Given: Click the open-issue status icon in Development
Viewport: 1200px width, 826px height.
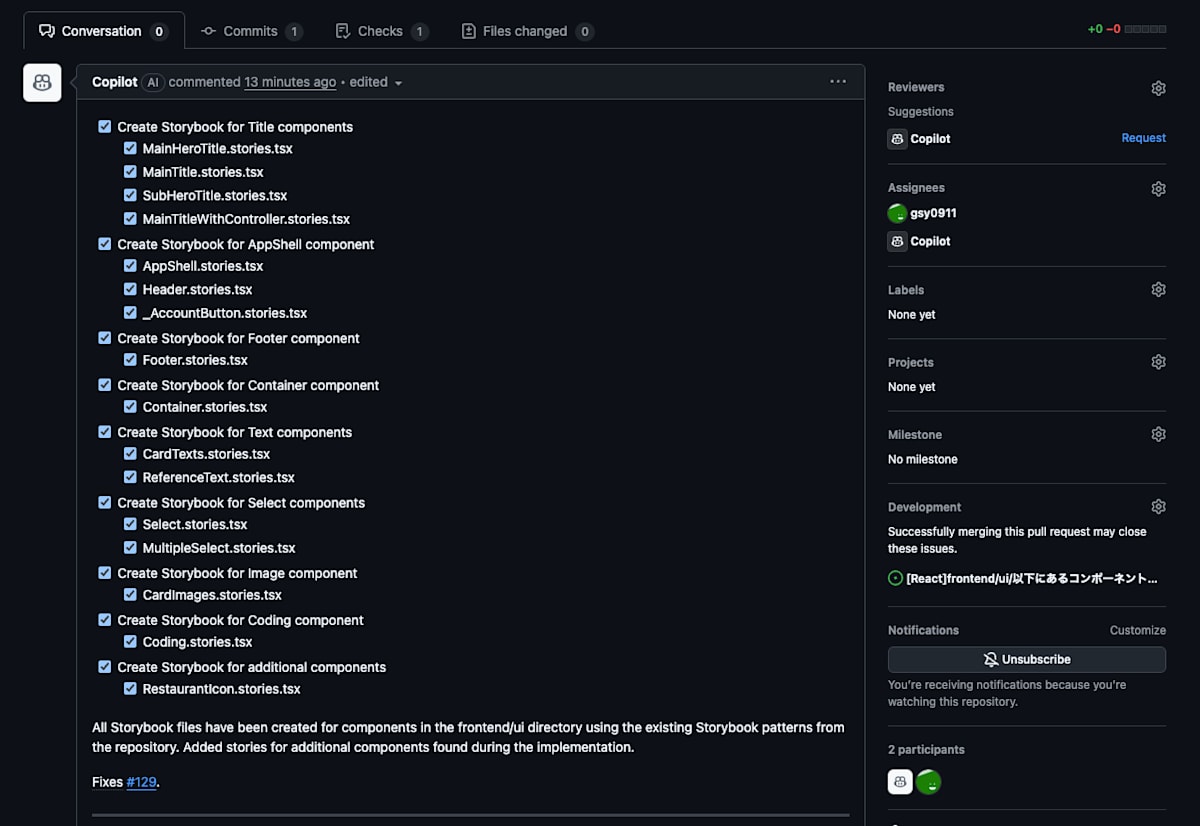Looking at the screenshot, I should point(895,578).
